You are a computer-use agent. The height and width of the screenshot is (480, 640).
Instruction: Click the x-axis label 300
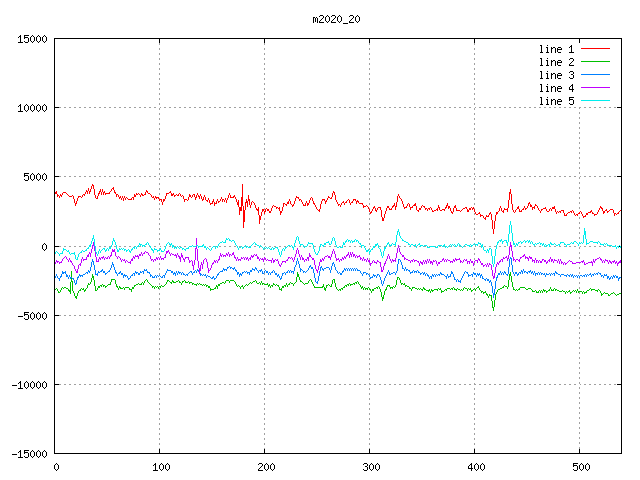pyautogui.click(x=371, y=467)
